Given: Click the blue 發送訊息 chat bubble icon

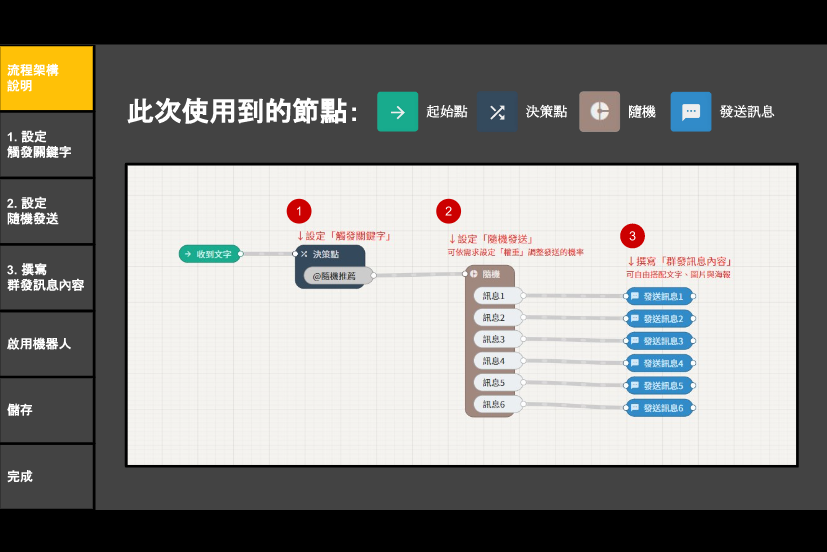Looking at the screenshot, I should pos(691,112).
